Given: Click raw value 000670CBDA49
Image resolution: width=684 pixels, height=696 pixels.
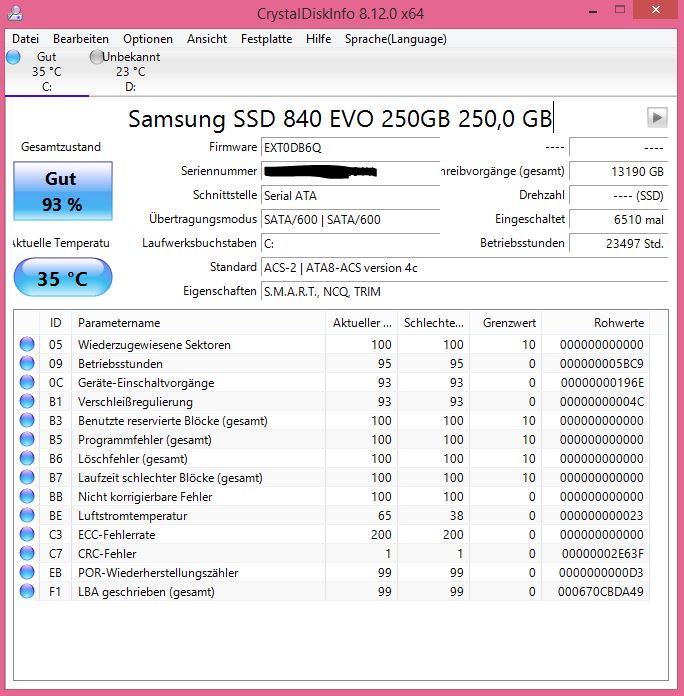Looking at the screenshot, I should coord(601,592).
